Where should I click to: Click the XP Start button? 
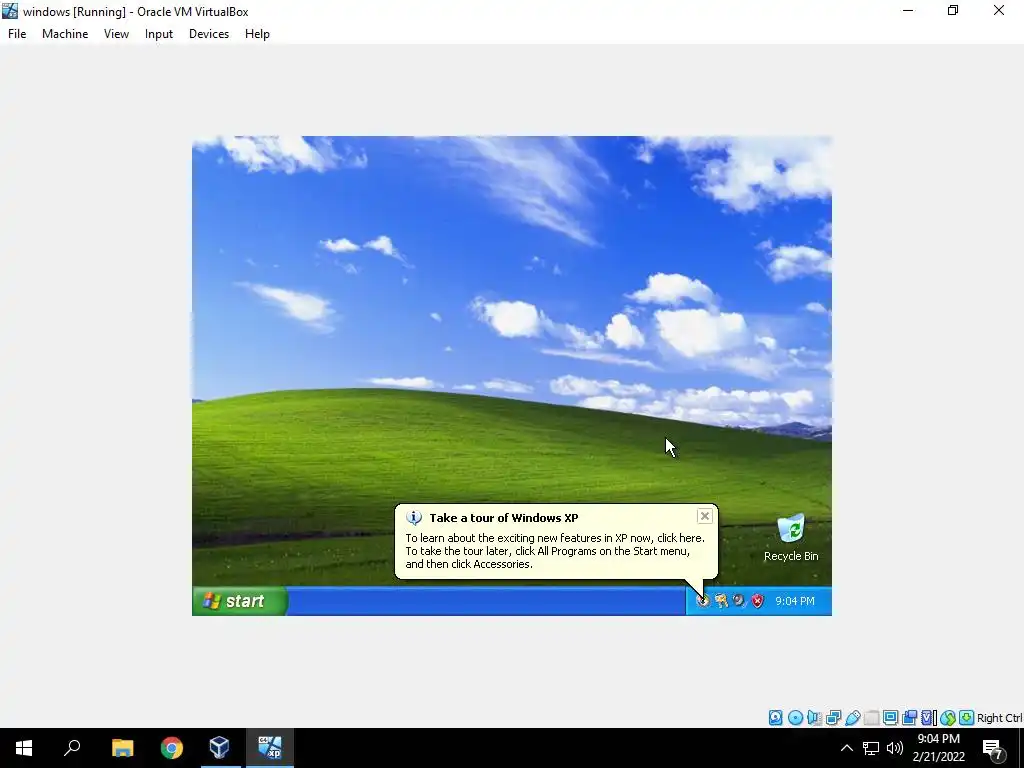coord(240,601)
